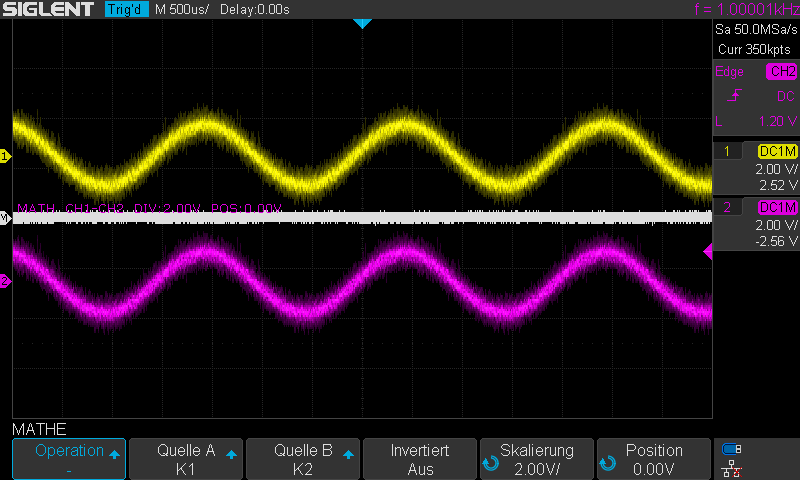
Task: Click the Delay:0.00s readout
Action: (x=255, y=9)
